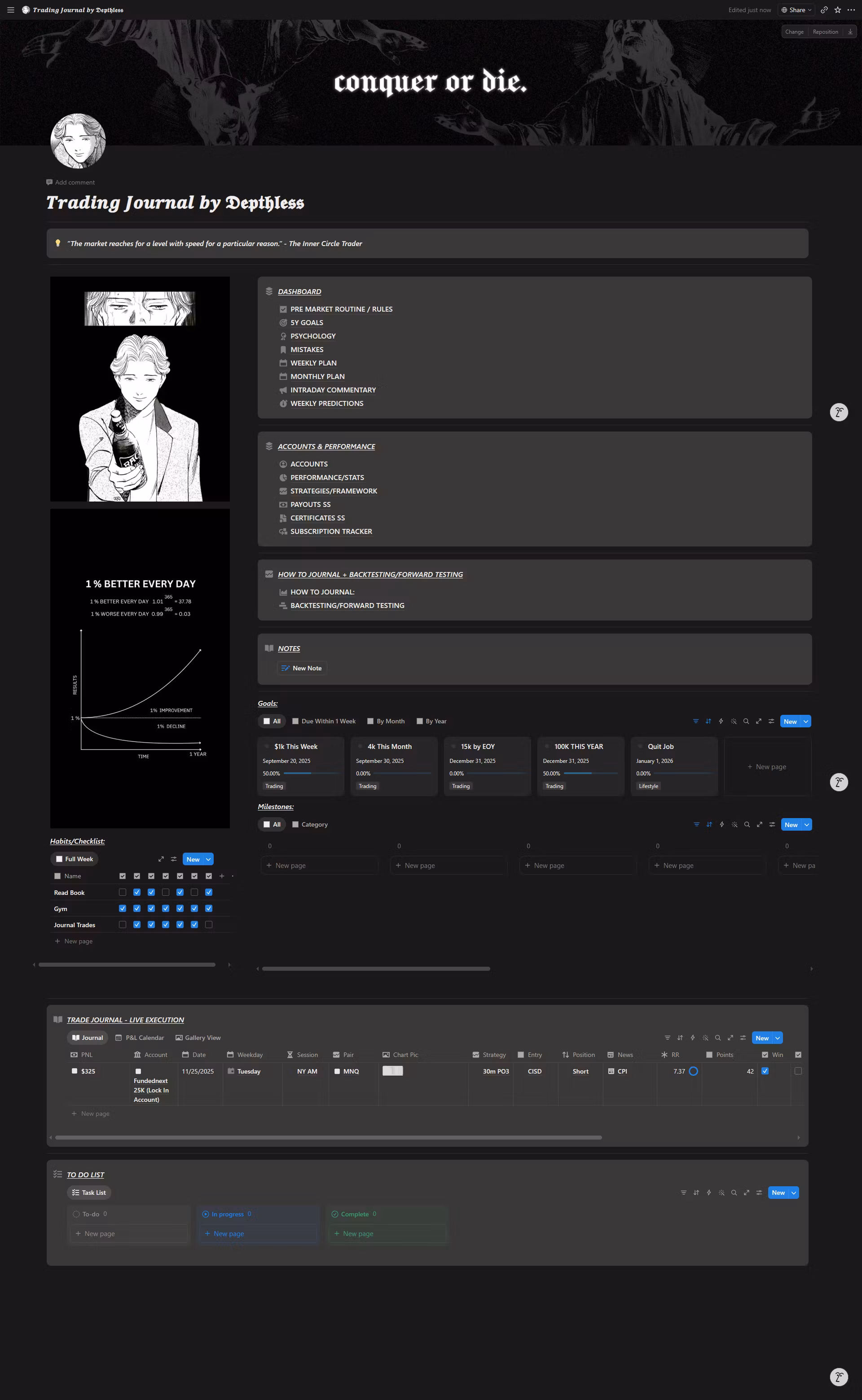Open Full Week view options

click(74, 859)
